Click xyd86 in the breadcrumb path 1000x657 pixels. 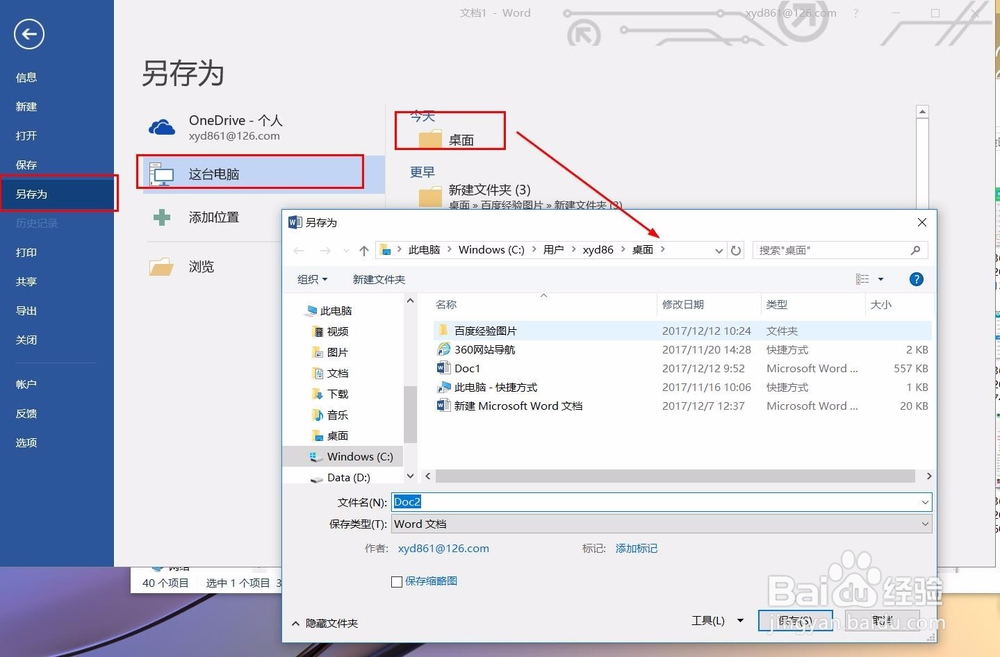tap(598, 250)
